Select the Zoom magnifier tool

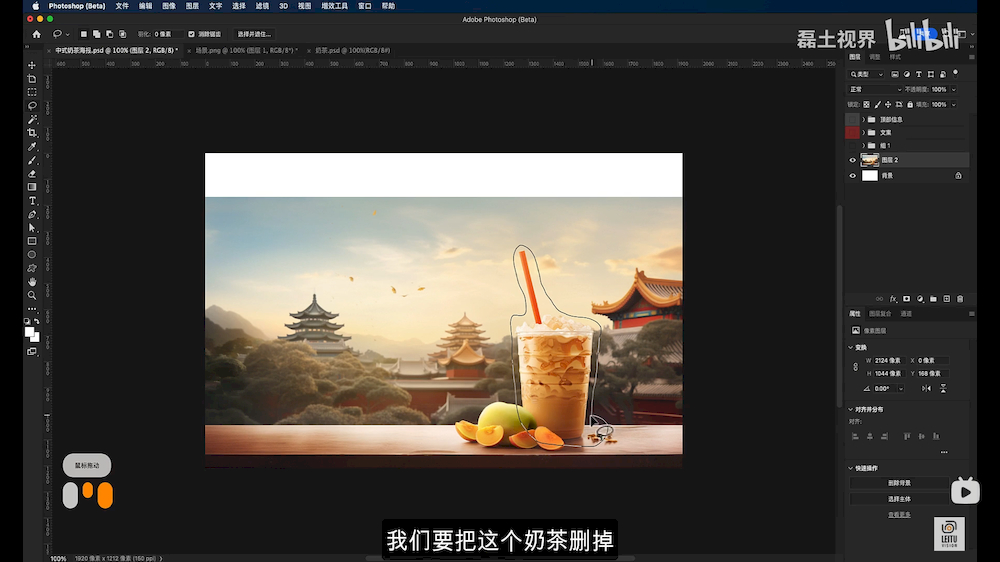click(32, 295)
